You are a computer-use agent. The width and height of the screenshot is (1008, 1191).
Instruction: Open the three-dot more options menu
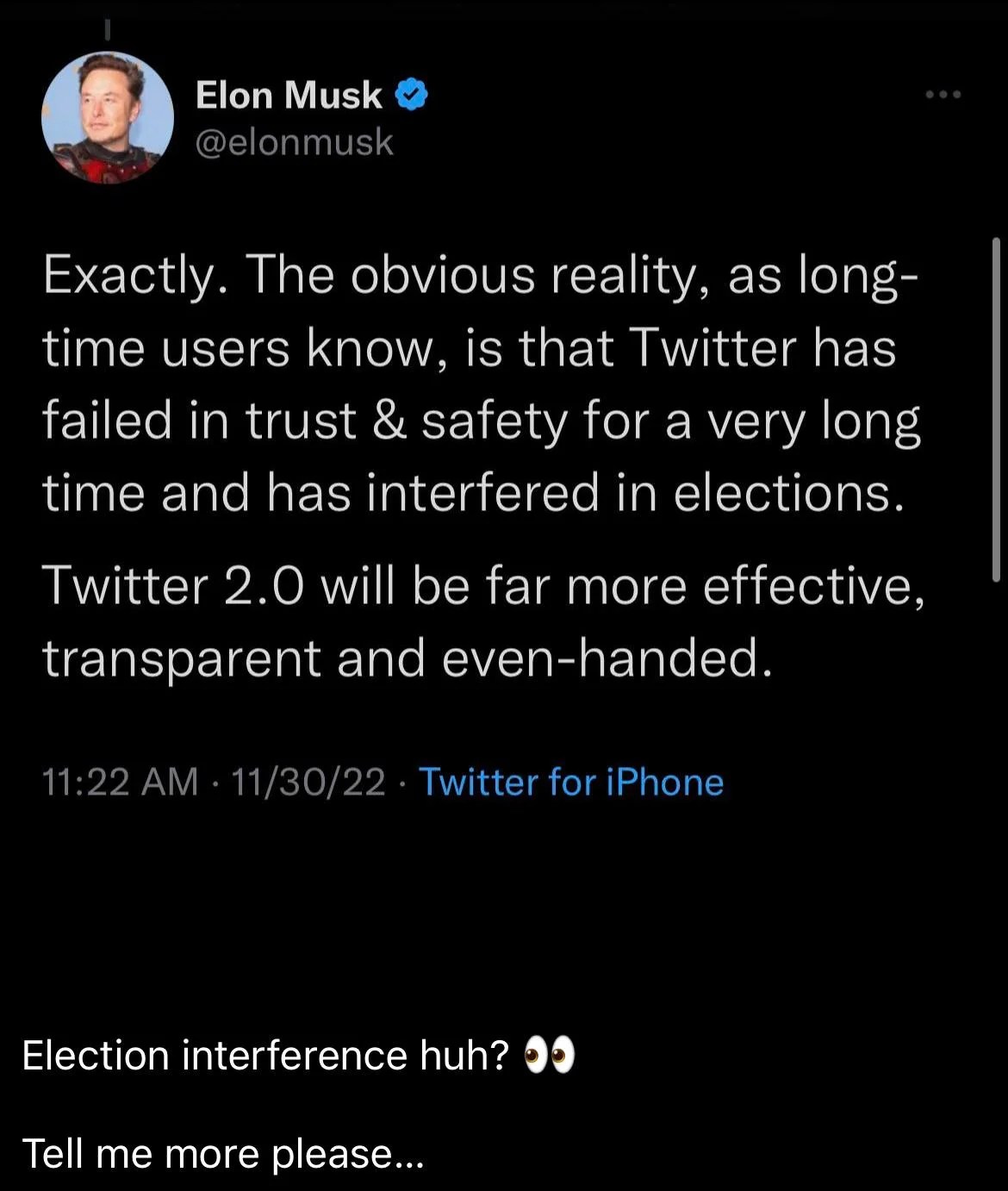(943, 95)
